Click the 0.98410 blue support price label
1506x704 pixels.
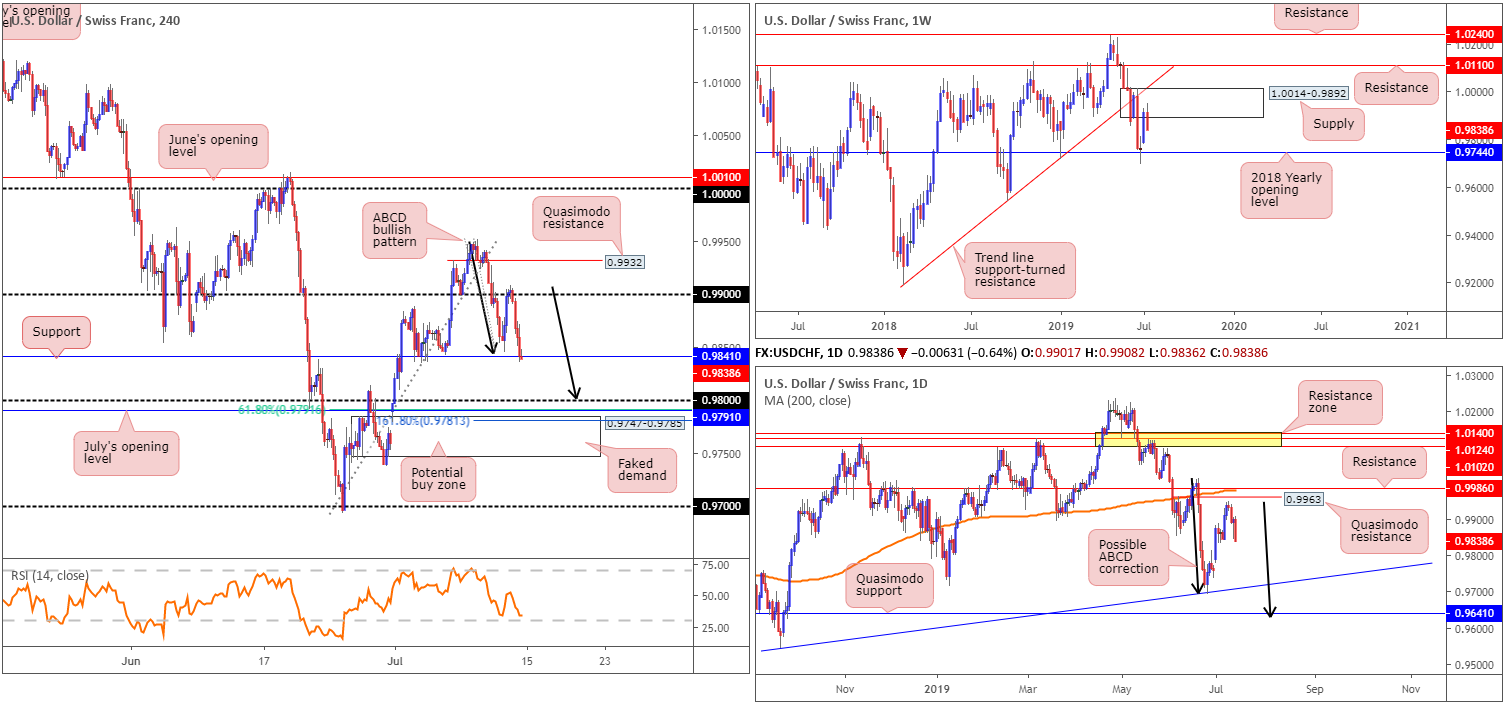[722, 357]
